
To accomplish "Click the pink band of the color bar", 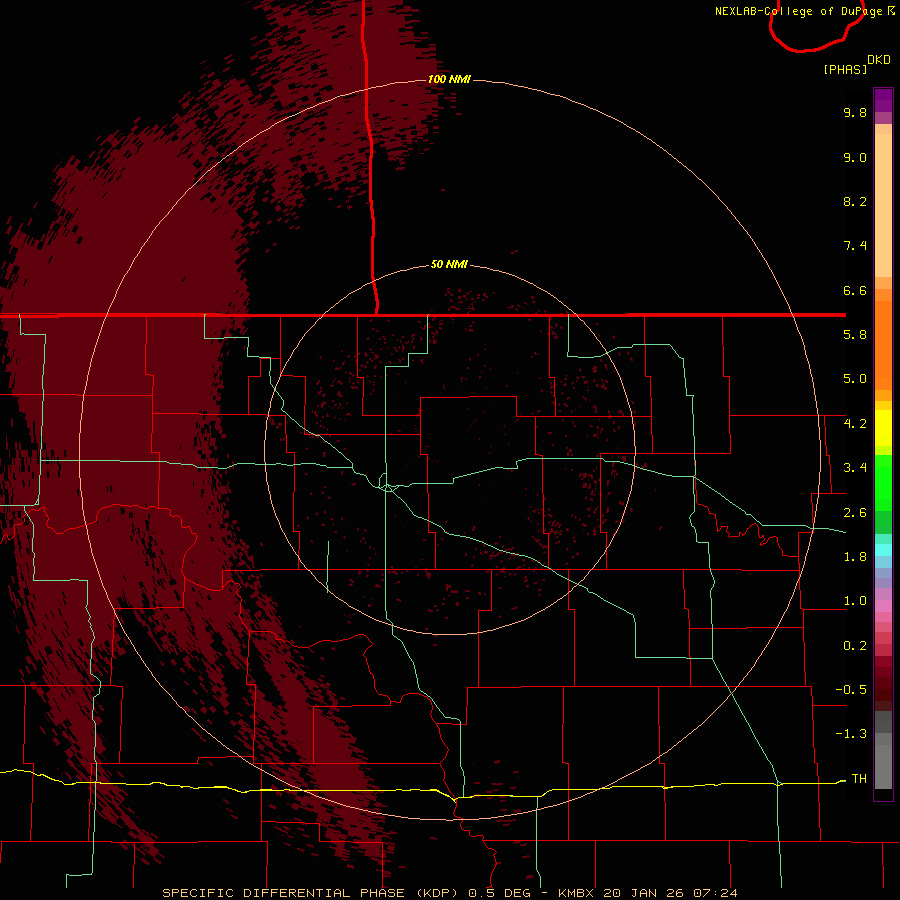I will pos(883,606).
